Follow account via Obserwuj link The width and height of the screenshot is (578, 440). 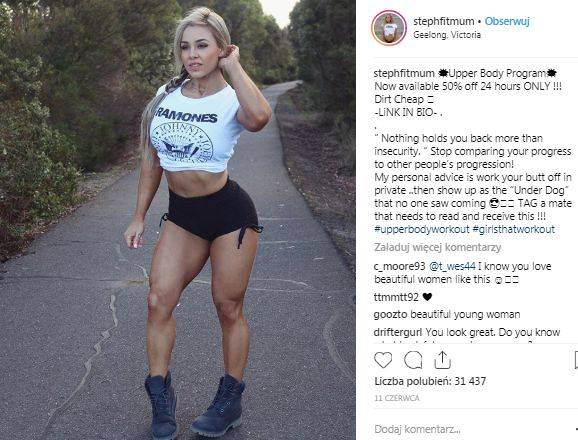507,21
